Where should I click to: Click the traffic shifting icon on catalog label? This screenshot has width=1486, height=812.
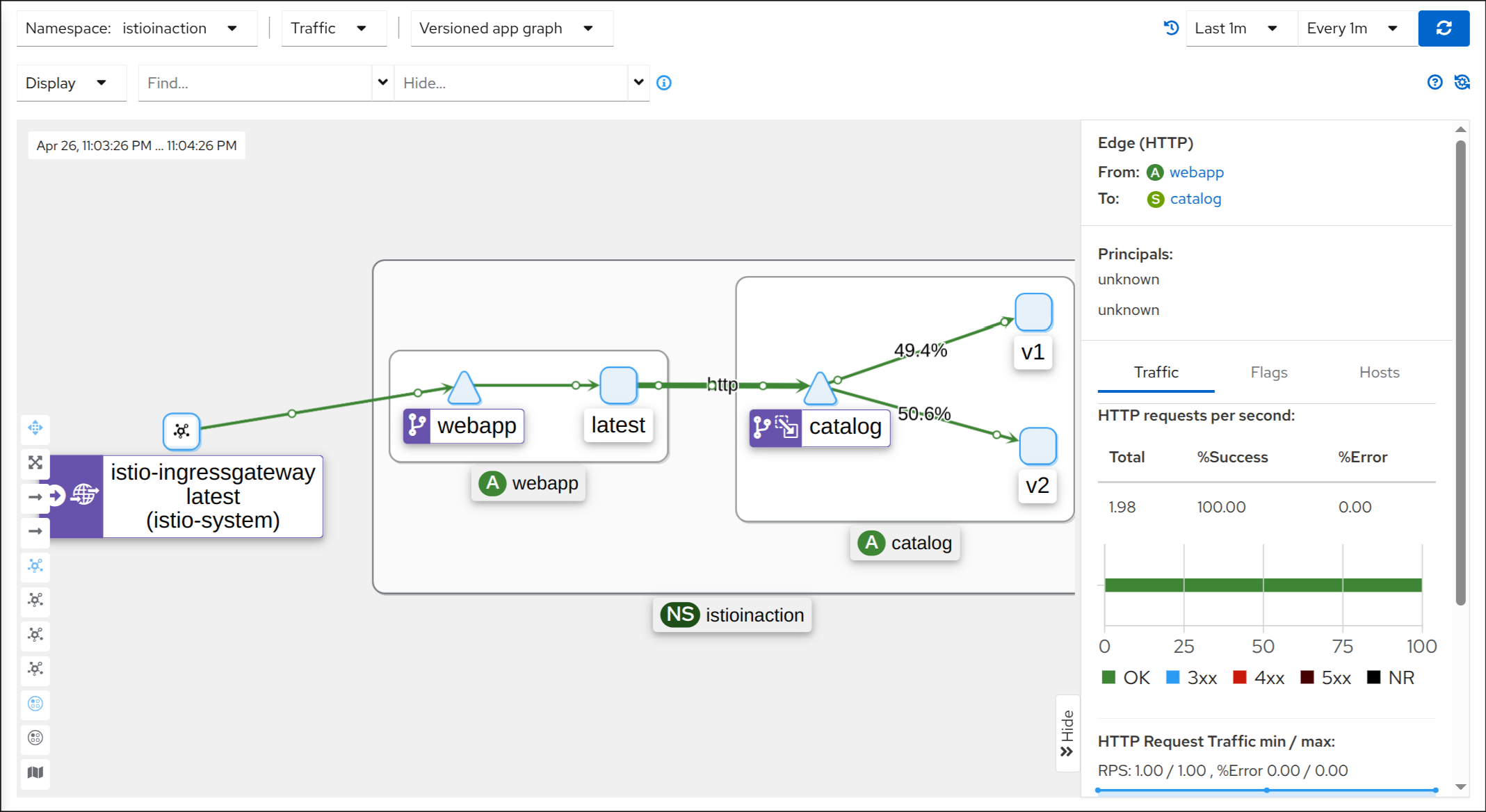(787, 427)
